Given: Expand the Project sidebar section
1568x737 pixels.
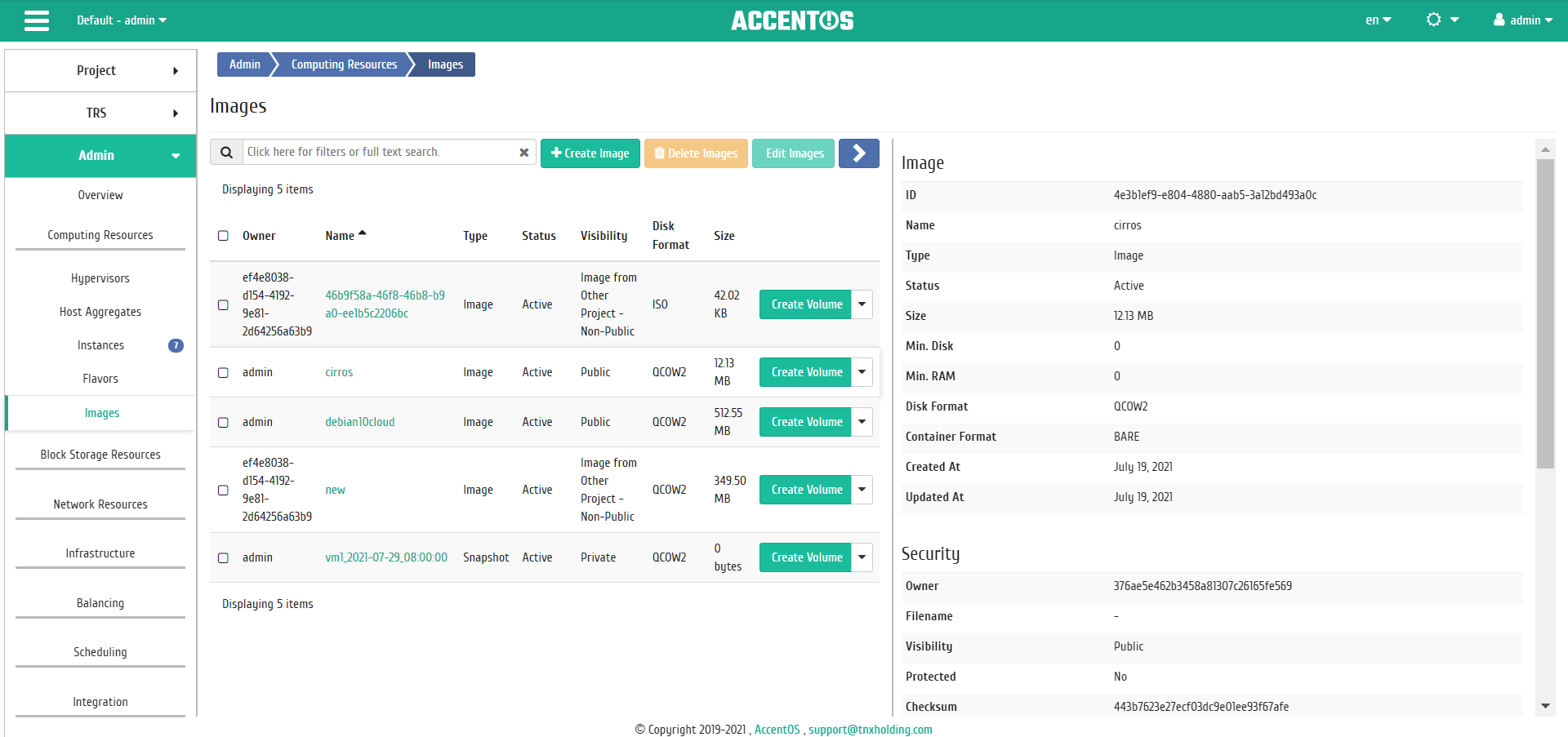Looking at the screenshot, I should click(x=100, y=70).
